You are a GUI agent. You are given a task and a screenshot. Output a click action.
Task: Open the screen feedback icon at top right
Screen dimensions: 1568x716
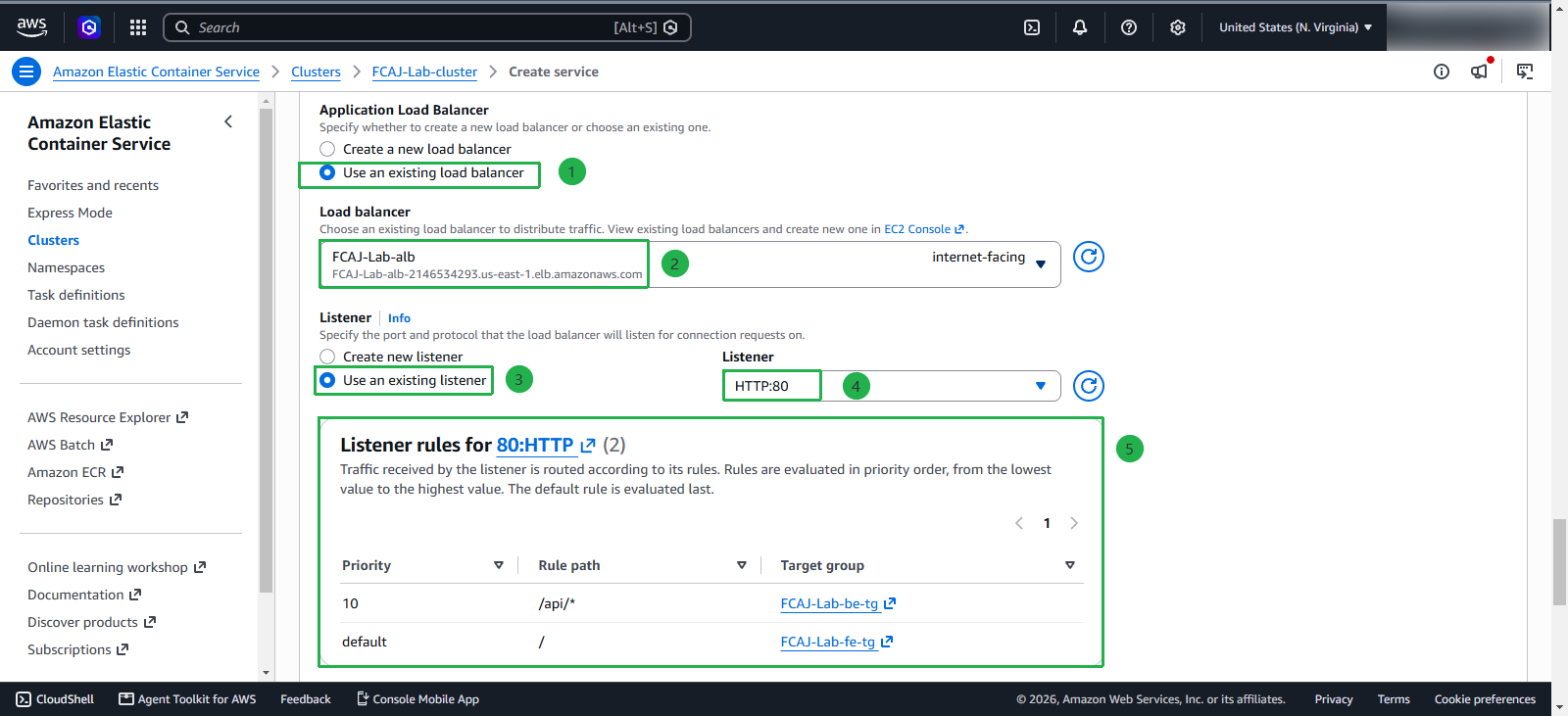tap(1525, 72)
